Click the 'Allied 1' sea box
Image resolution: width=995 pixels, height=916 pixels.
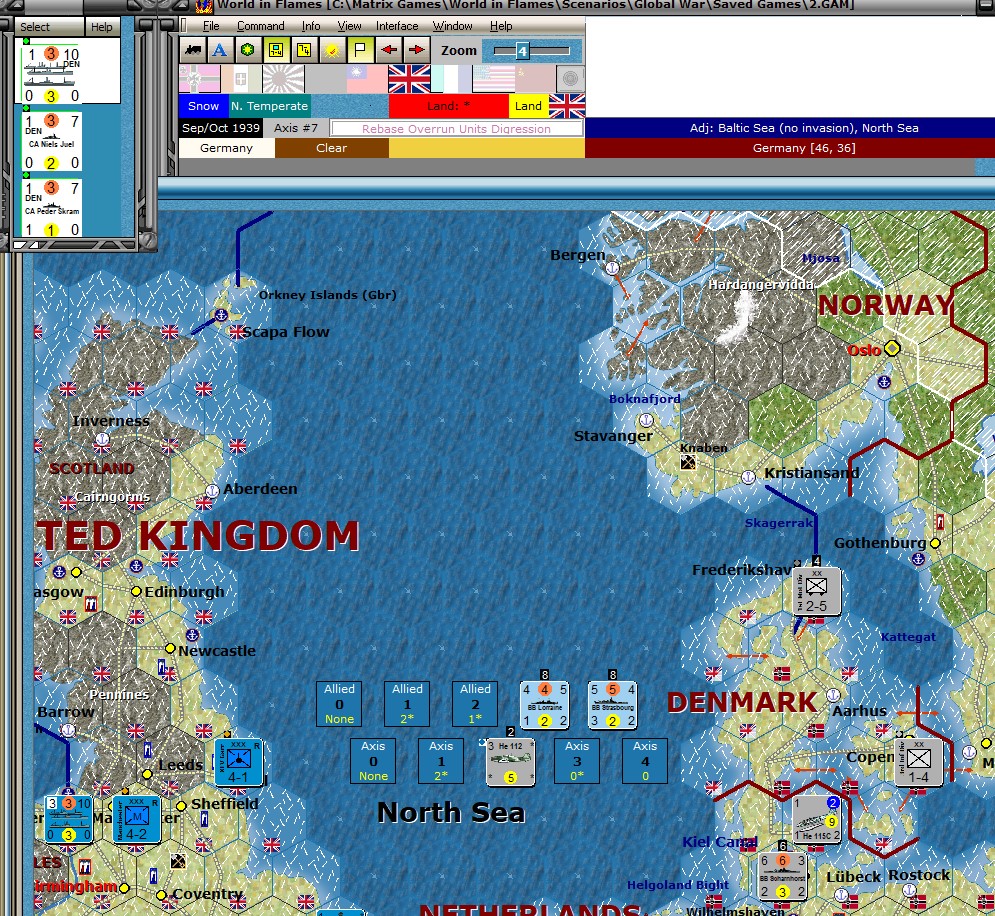pos(407,703)
